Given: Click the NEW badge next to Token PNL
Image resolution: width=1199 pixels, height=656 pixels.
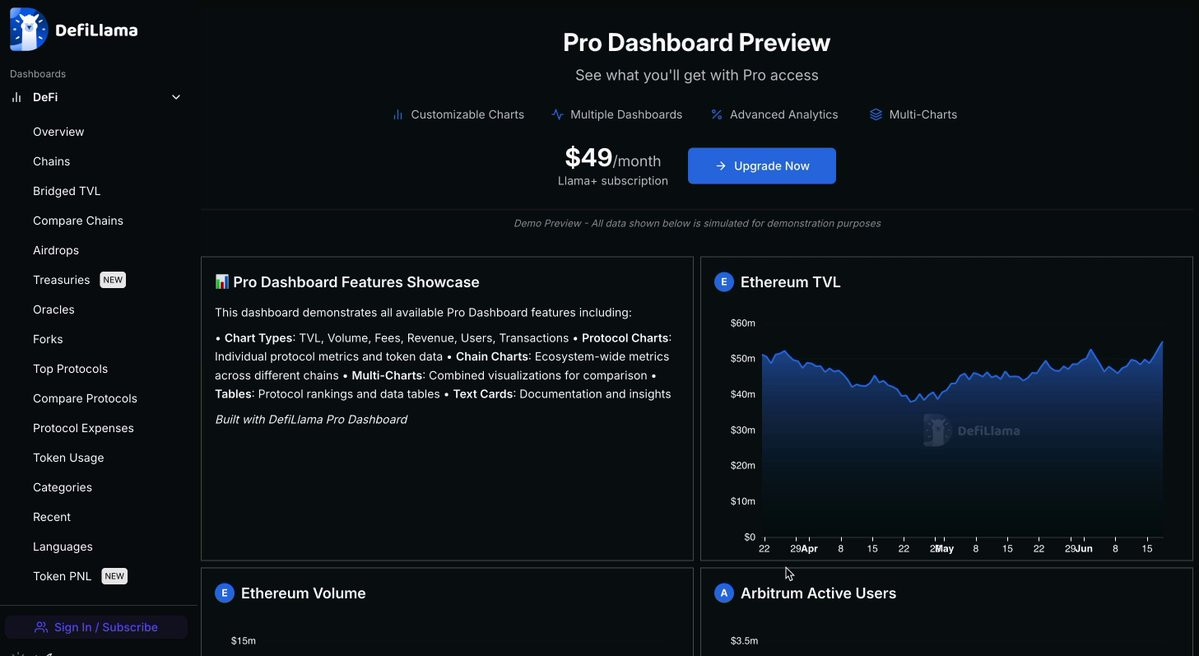Looking at the screenshot, I should pos(115,576).
